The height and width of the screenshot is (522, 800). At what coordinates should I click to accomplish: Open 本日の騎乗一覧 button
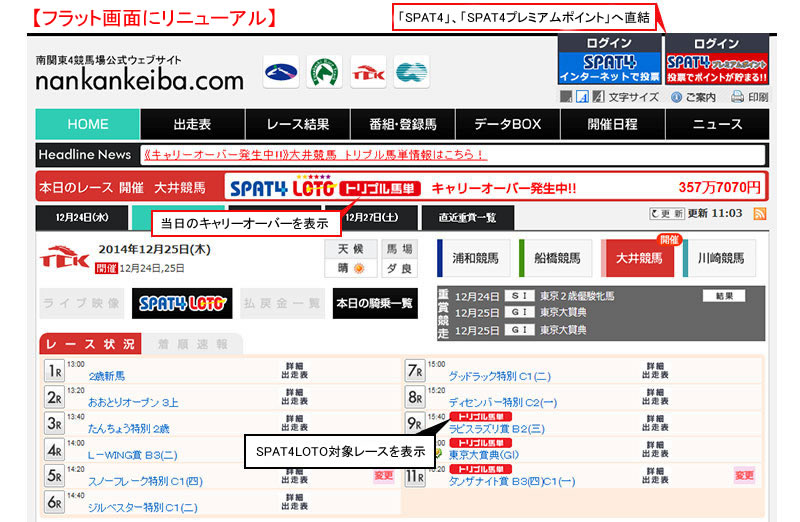(375, 304)
